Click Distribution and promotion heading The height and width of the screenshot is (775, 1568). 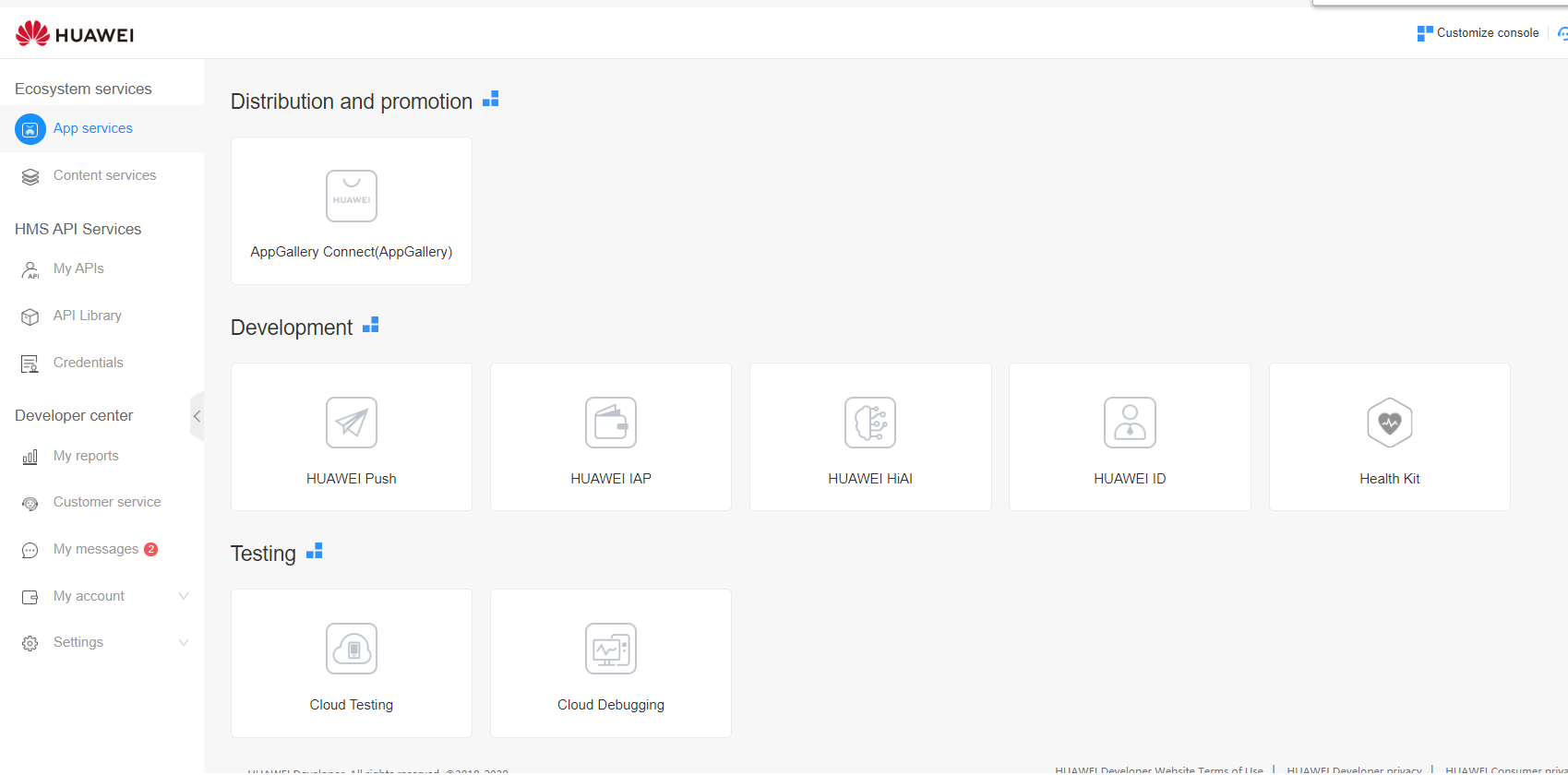click(x=352, y=101)
